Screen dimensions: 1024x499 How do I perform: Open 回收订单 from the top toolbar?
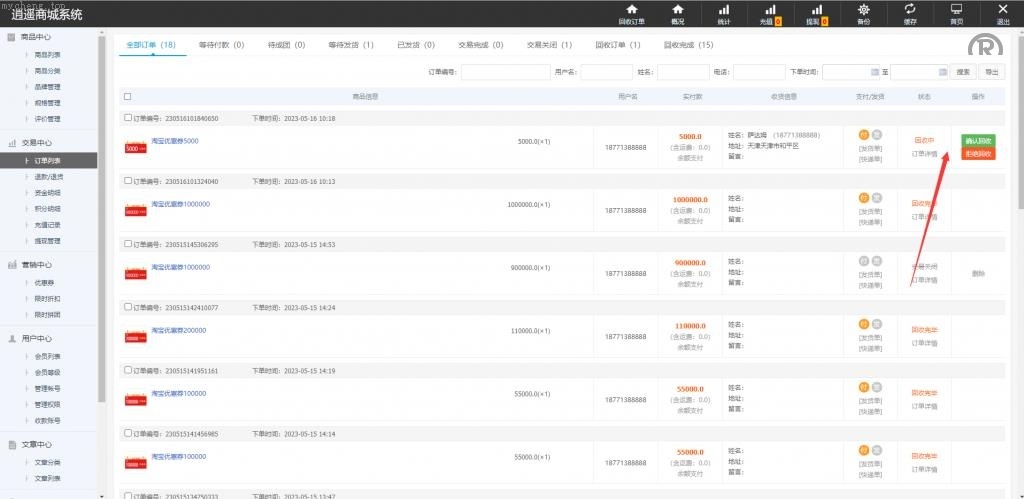(631, 13)
